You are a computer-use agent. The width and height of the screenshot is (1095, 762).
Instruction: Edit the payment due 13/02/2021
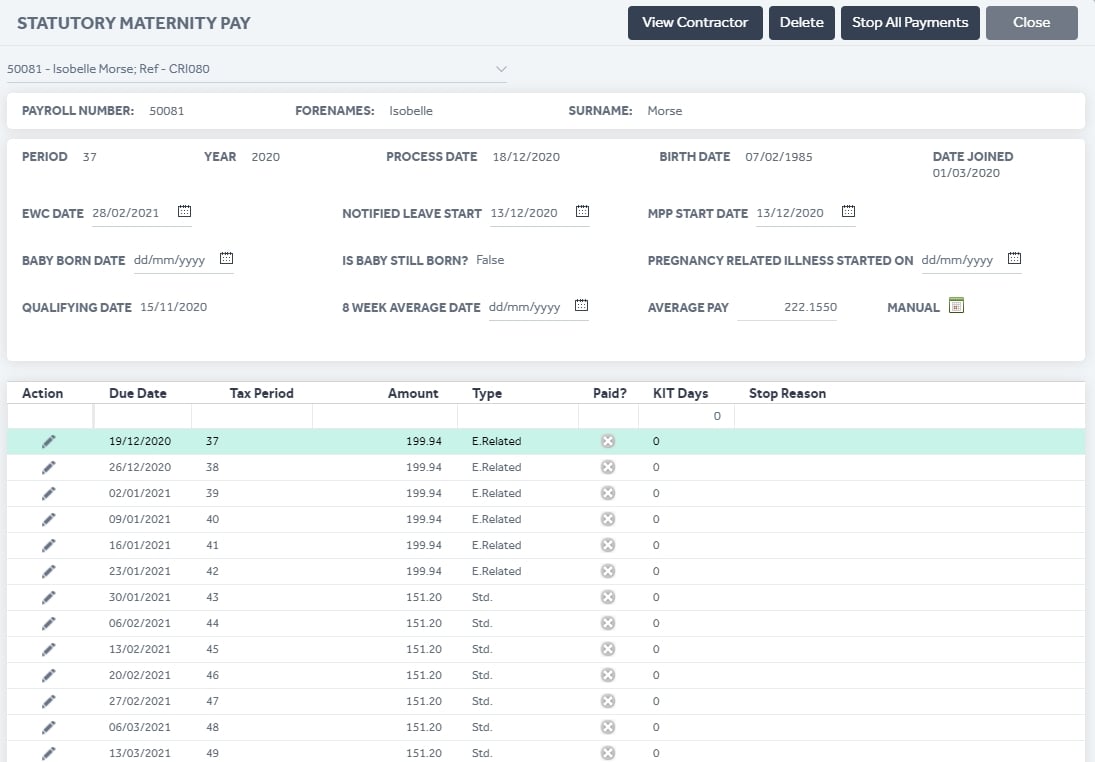[x=48, y=650]
